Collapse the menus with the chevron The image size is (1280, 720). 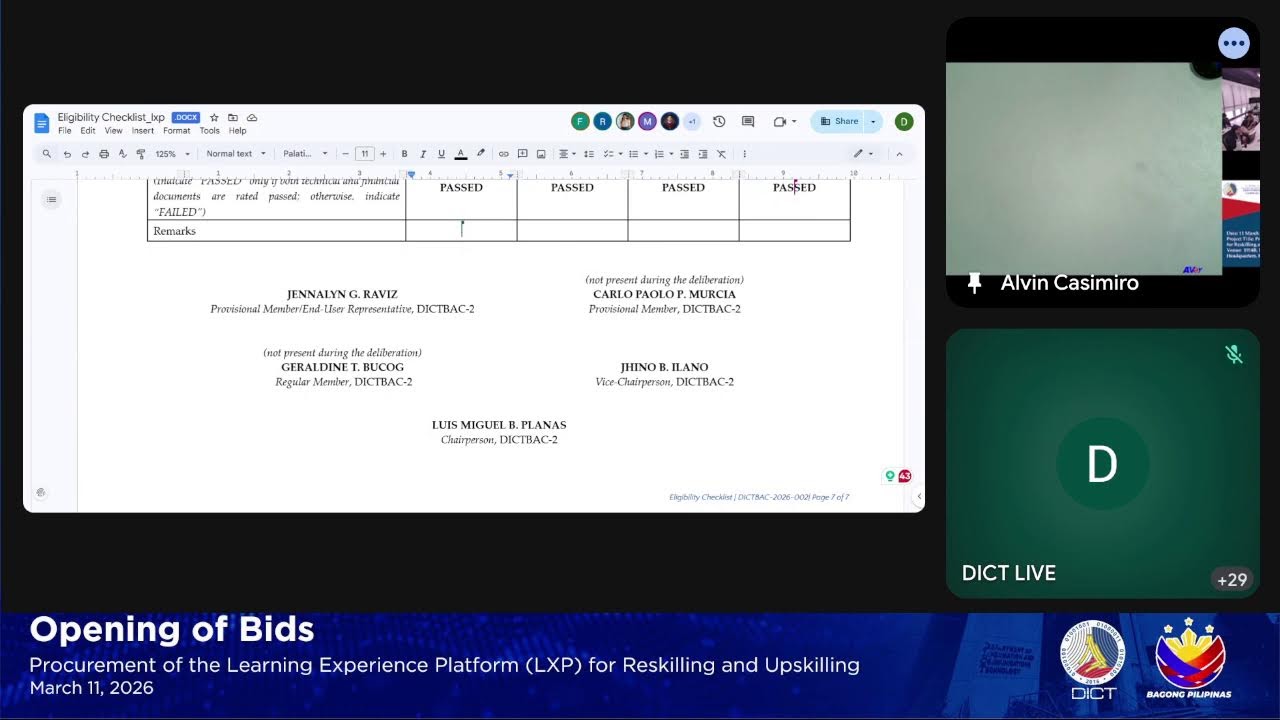(x=899, y=154)
